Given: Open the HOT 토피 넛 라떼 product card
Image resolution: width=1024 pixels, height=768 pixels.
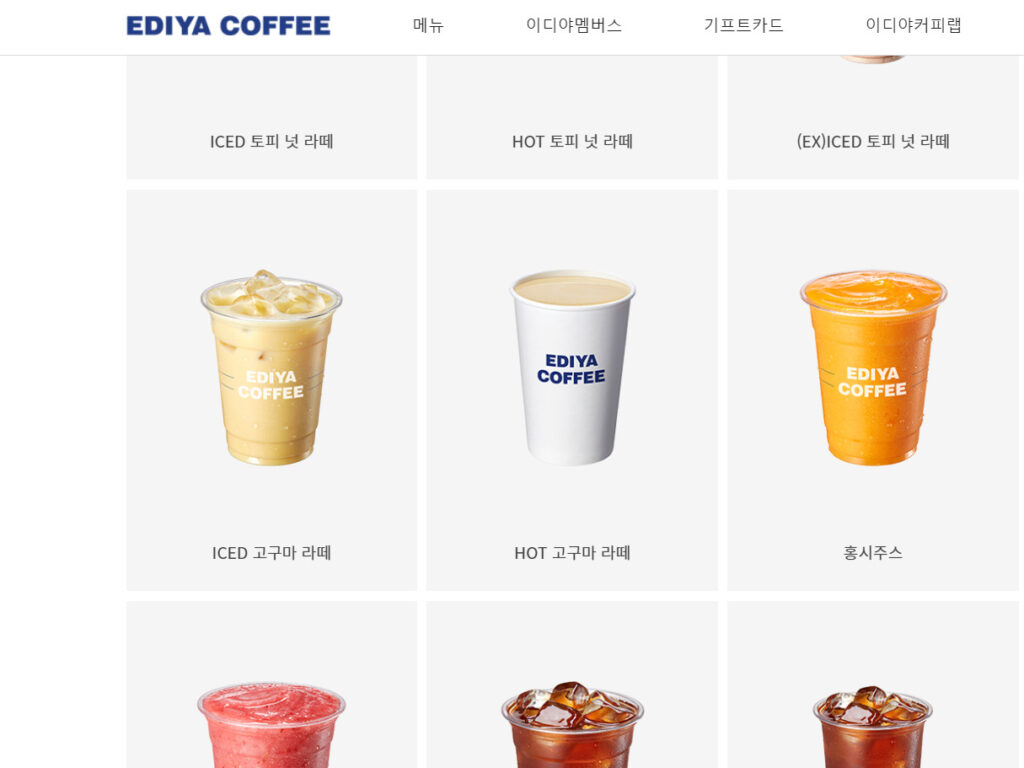Looking at the screenshot, I should (572, 118).
